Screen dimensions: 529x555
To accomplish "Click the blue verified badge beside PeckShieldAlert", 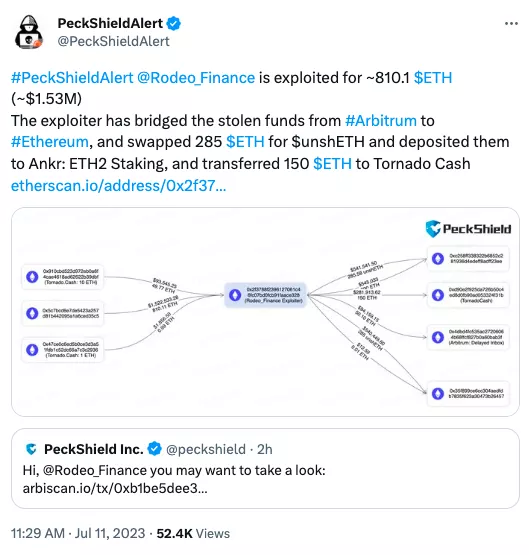I will [x=174, y=23].
